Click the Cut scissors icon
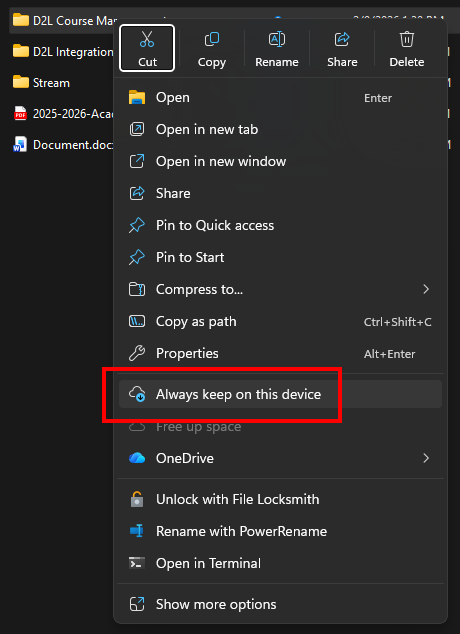This screenshot has width=460, height=634. [147, 40]
